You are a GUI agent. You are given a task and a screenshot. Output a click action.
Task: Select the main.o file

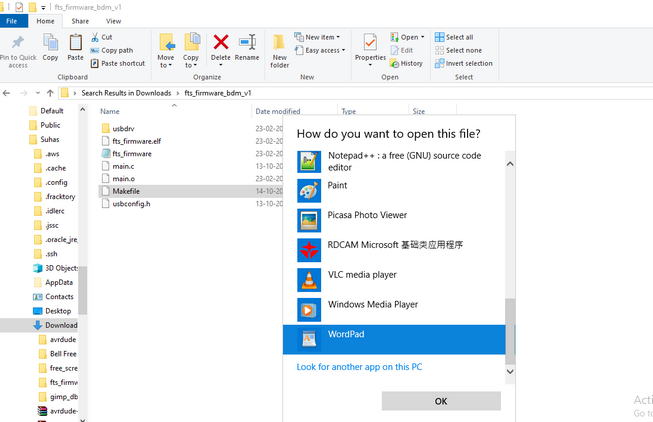pos(124,178)
